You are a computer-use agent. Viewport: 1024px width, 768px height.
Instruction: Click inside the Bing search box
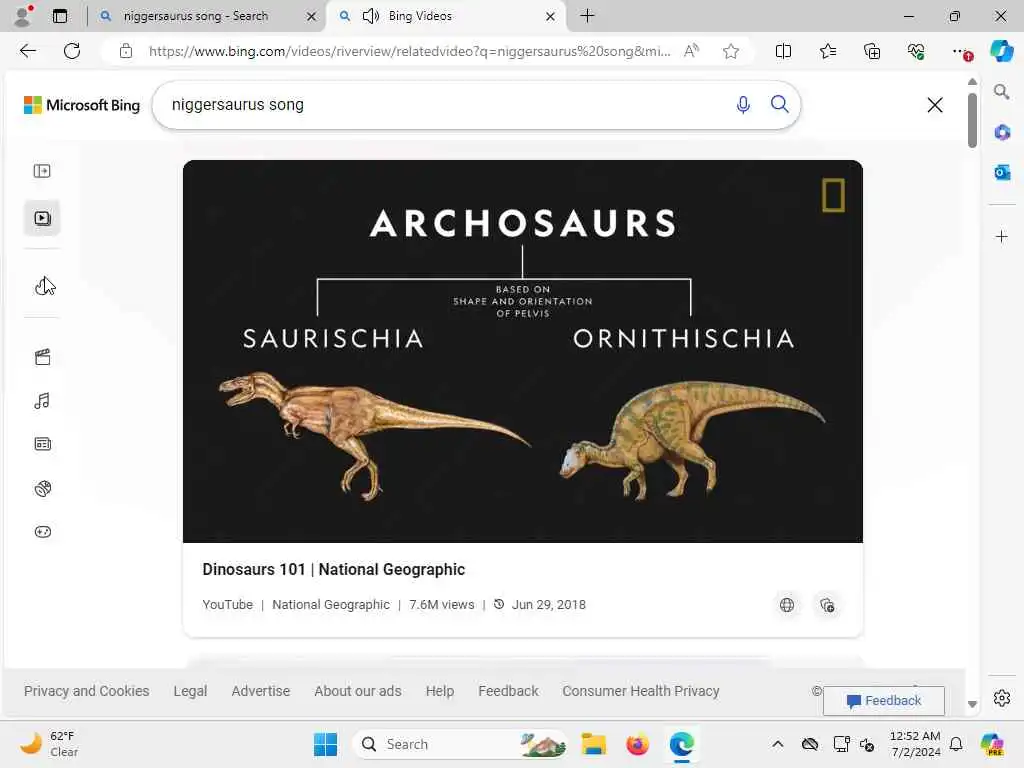point(444,105)
